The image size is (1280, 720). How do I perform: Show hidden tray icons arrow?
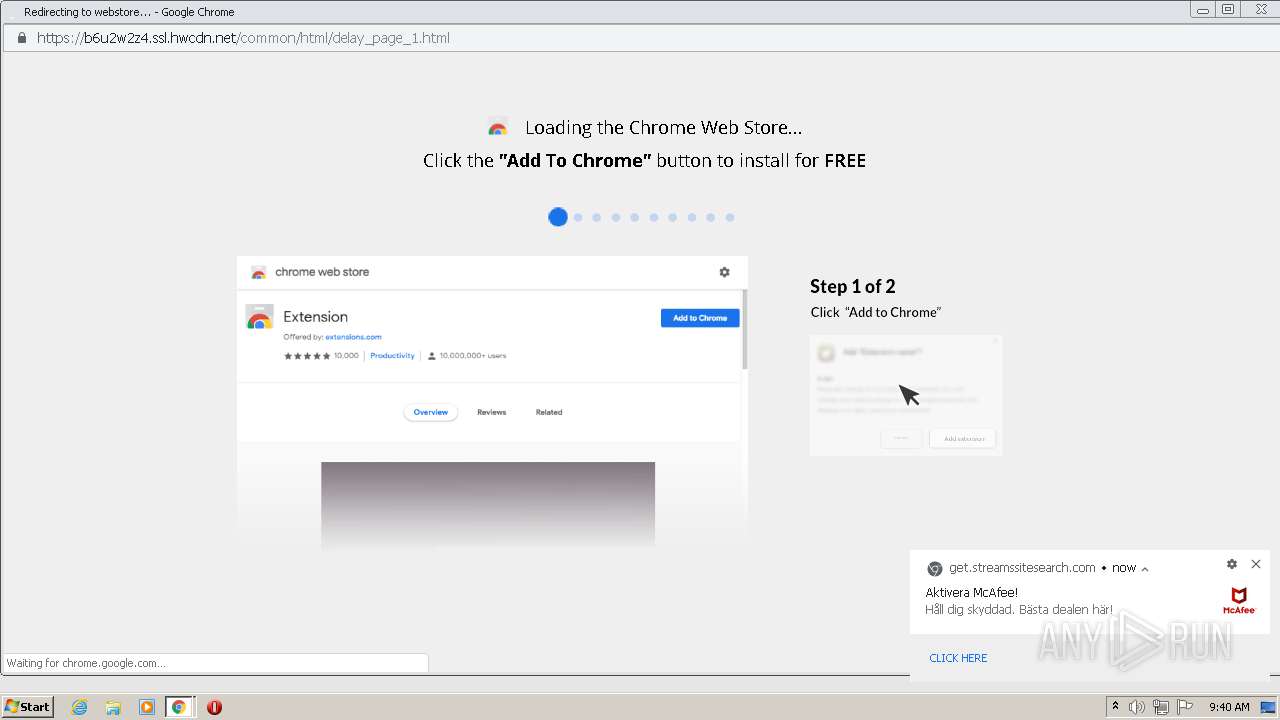tap(1115, 706)
